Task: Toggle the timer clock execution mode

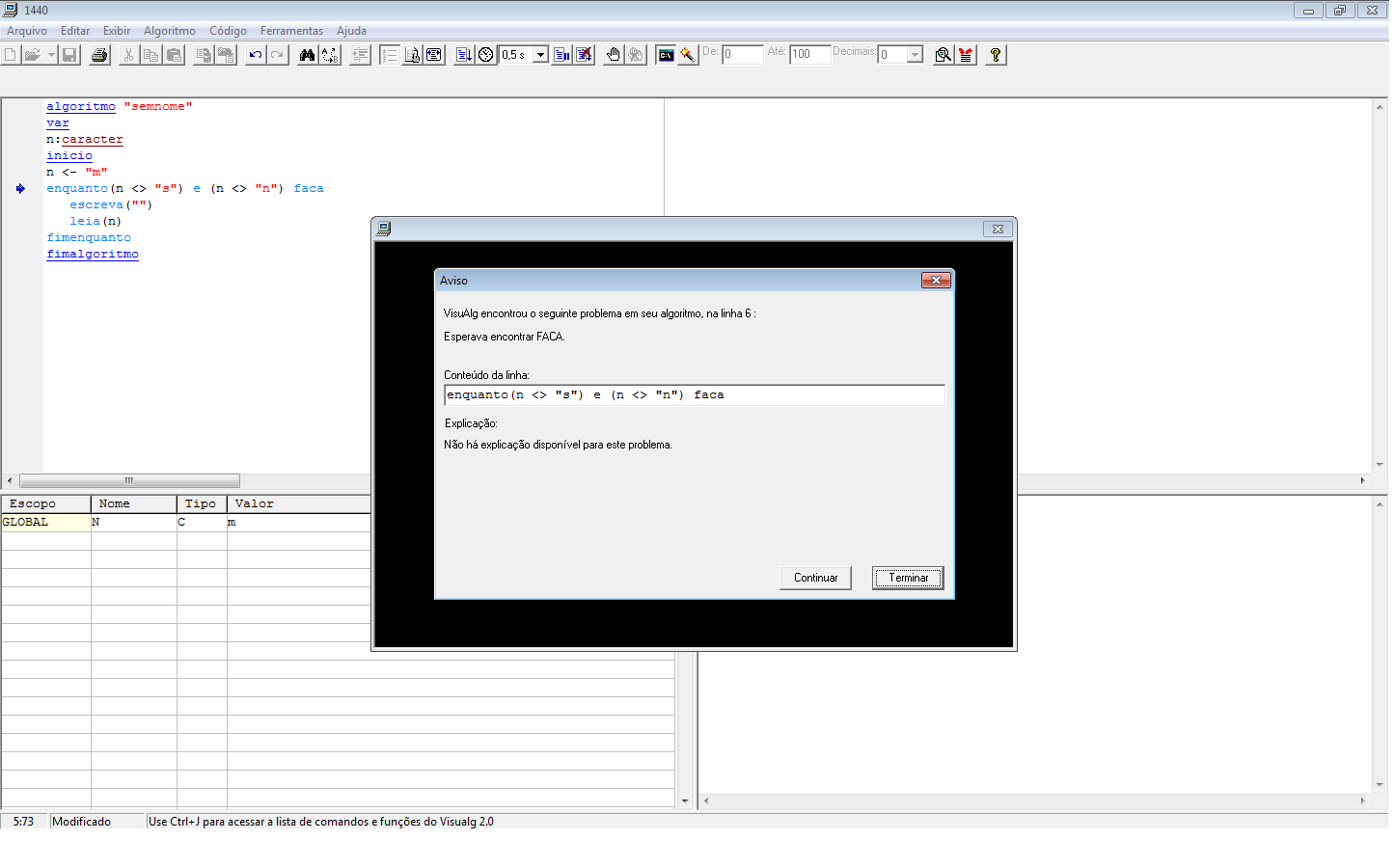Action: click(486, 55)
